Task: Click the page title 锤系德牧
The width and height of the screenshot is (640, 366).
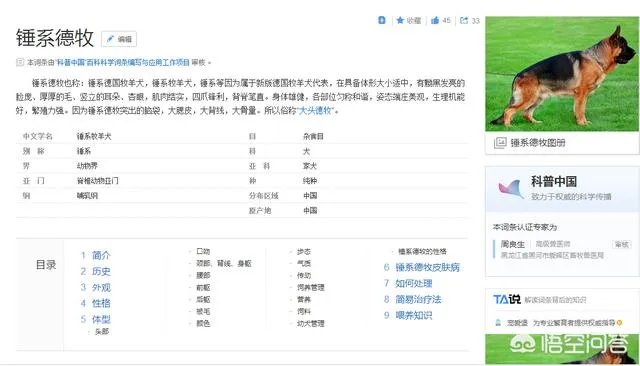Action: click(x=55, y=38)
